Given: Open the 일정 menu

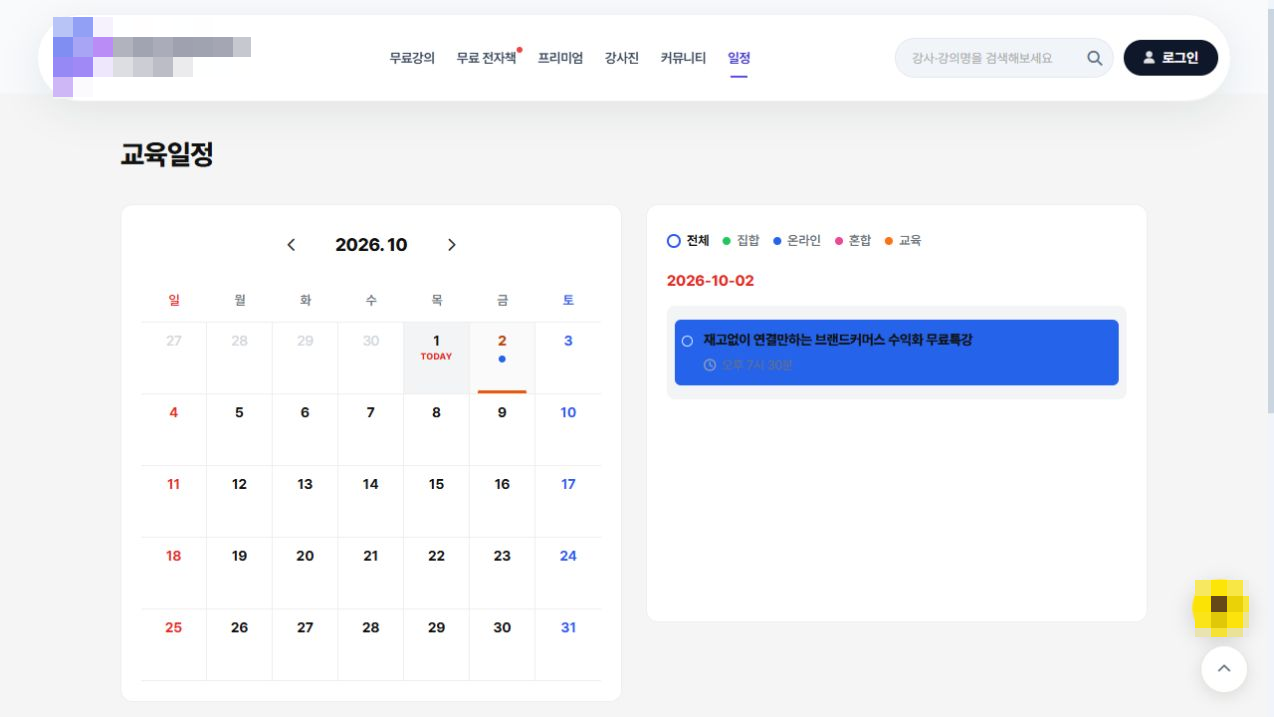Looking at the screenshot, I should click(739, 58).
